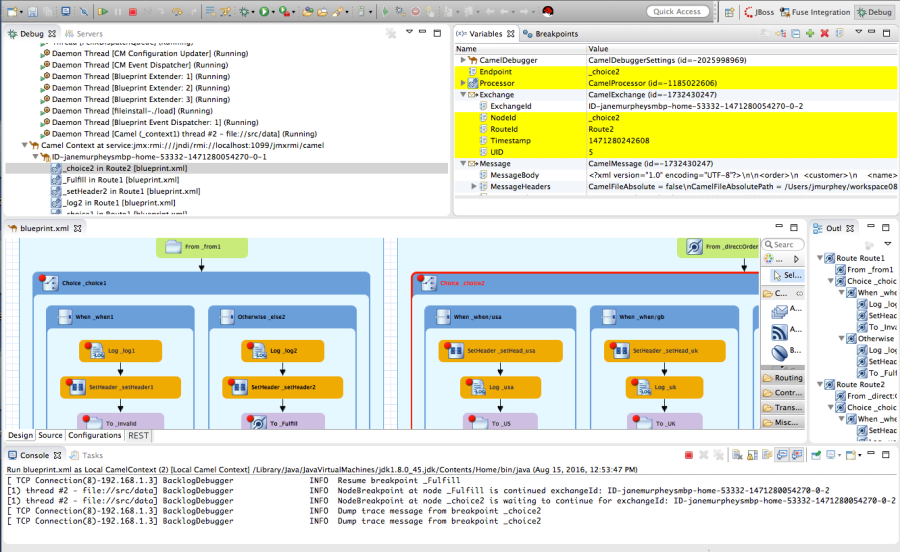Click the From _from1 node

pos(202,247)
